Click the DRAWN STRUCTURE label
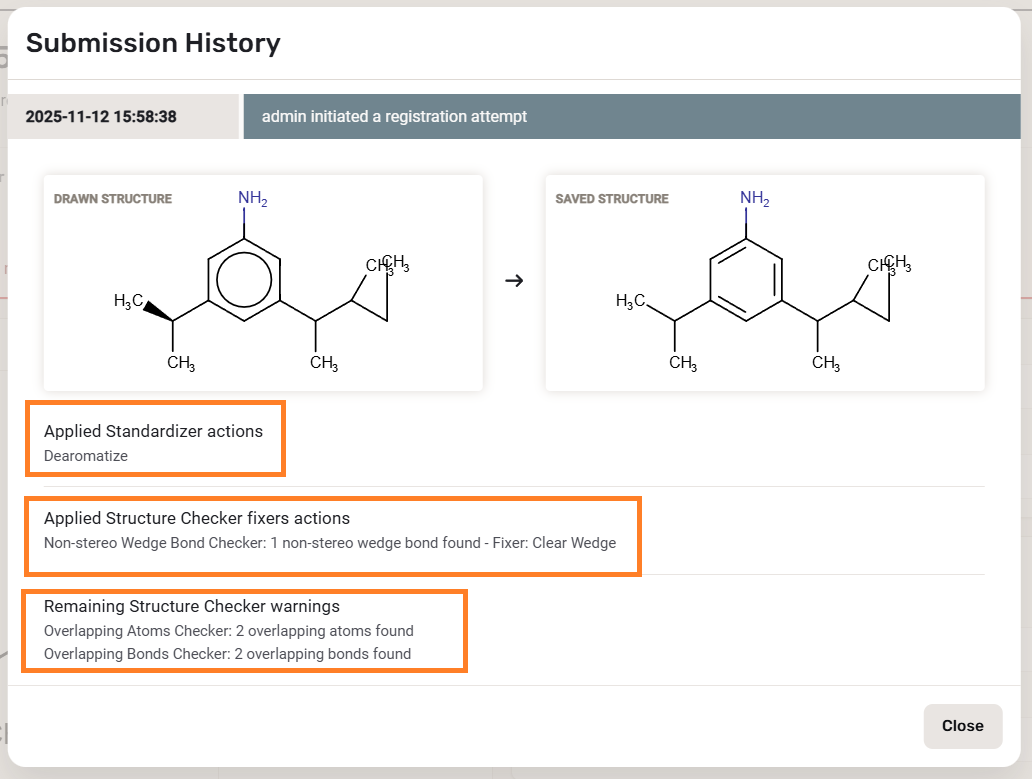 tap(113, 199)
